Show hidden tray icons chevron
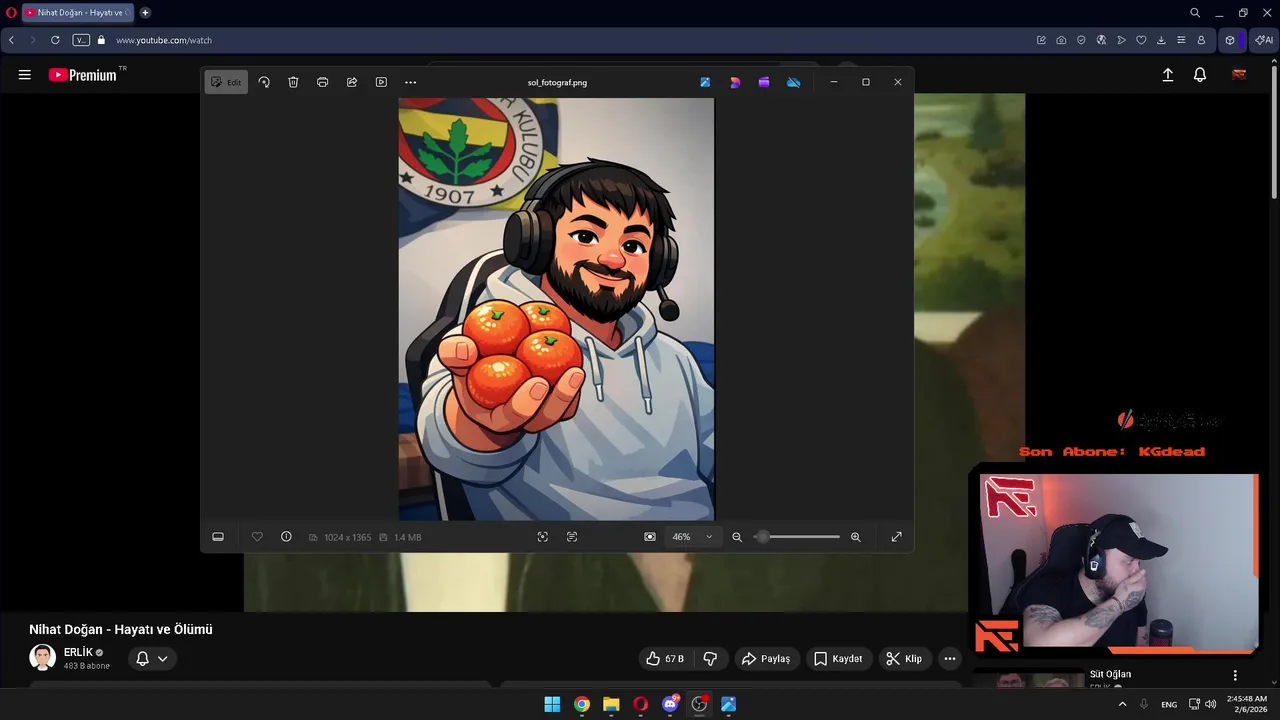 pyautogui.click(x=1122, y=704)
